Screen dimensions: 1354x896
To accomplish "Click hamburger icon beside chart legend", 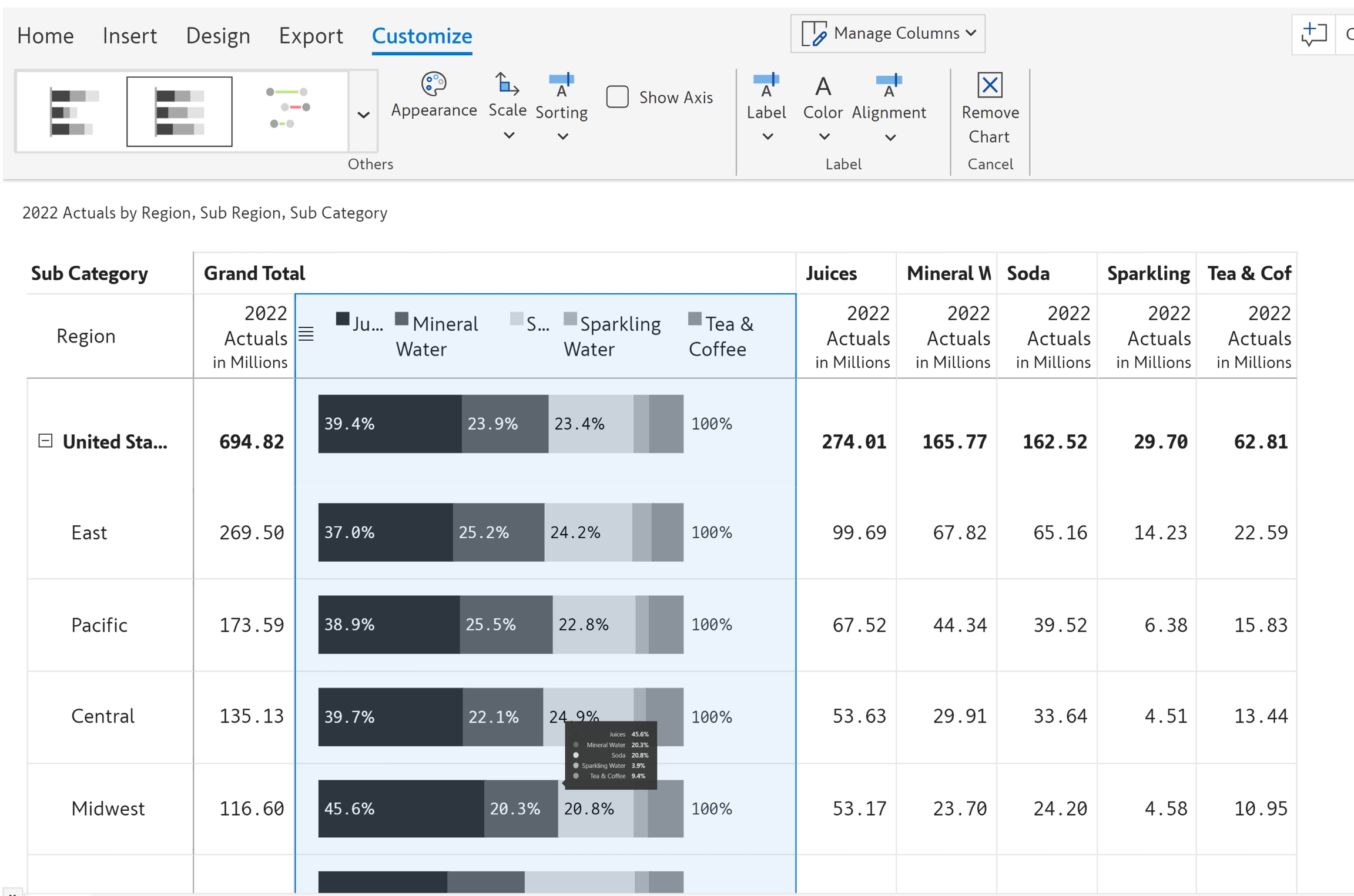I will click(306, 334).
